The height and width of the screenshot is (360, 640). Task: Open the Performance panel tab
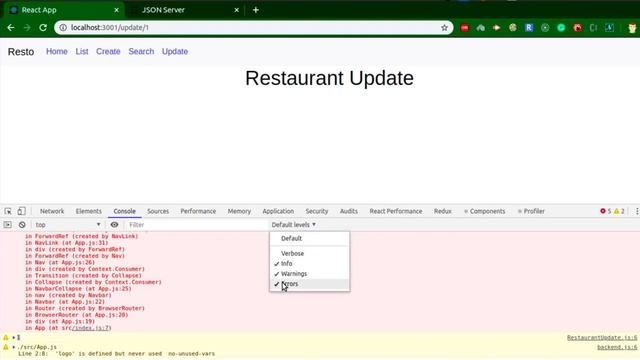[x=198, y=211]
